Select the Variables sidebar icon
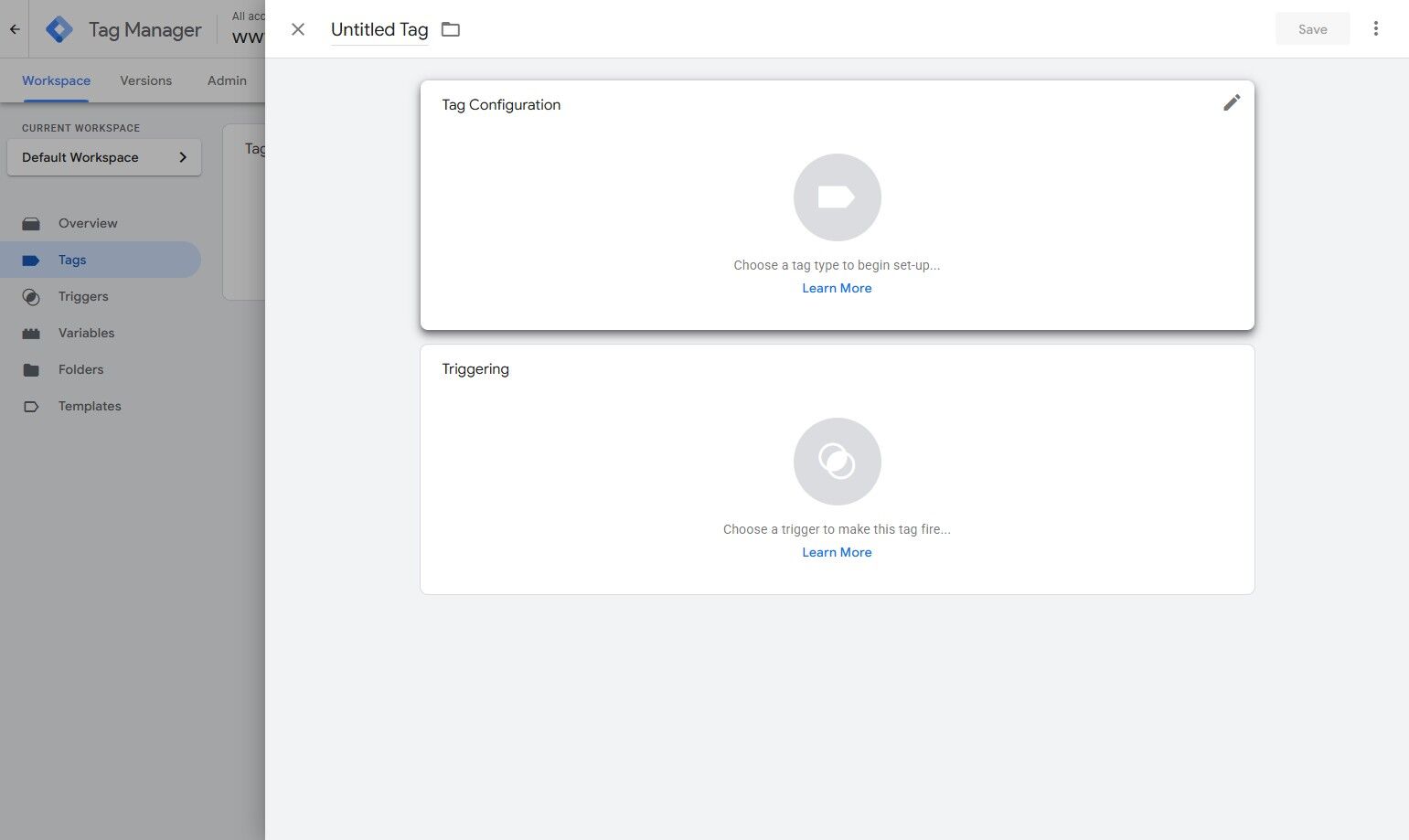 point(30,333)
